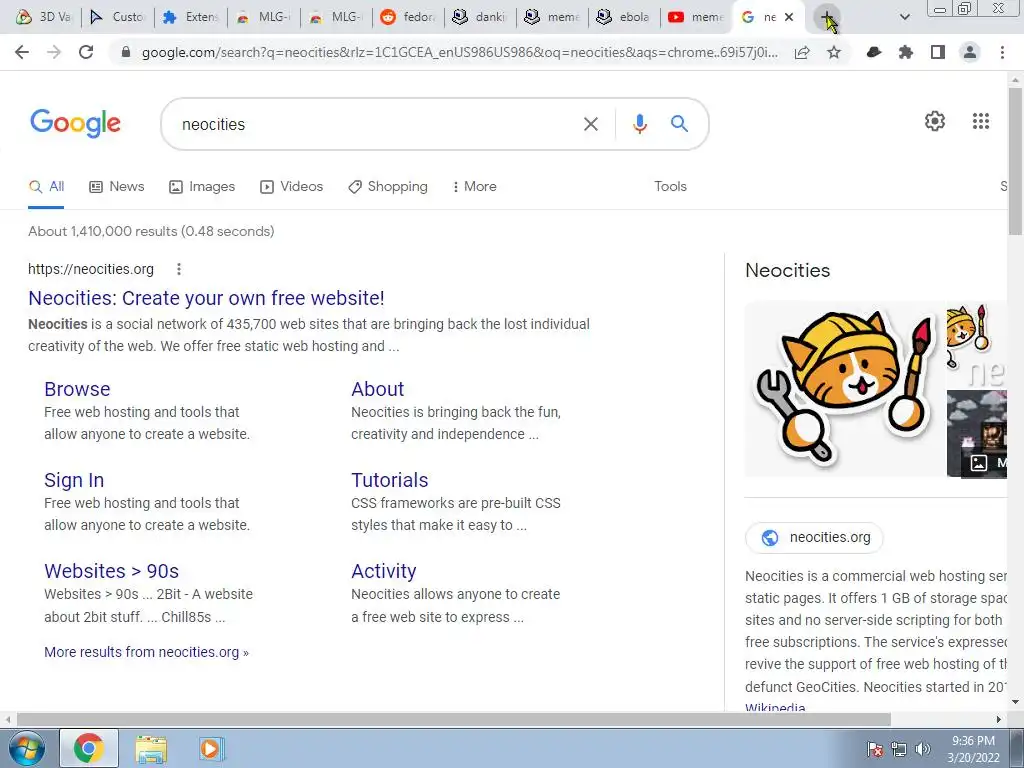Screen dimensions: 1024x768
Task: Open the Websites > 90s sitelink
Action: [112, 571]
